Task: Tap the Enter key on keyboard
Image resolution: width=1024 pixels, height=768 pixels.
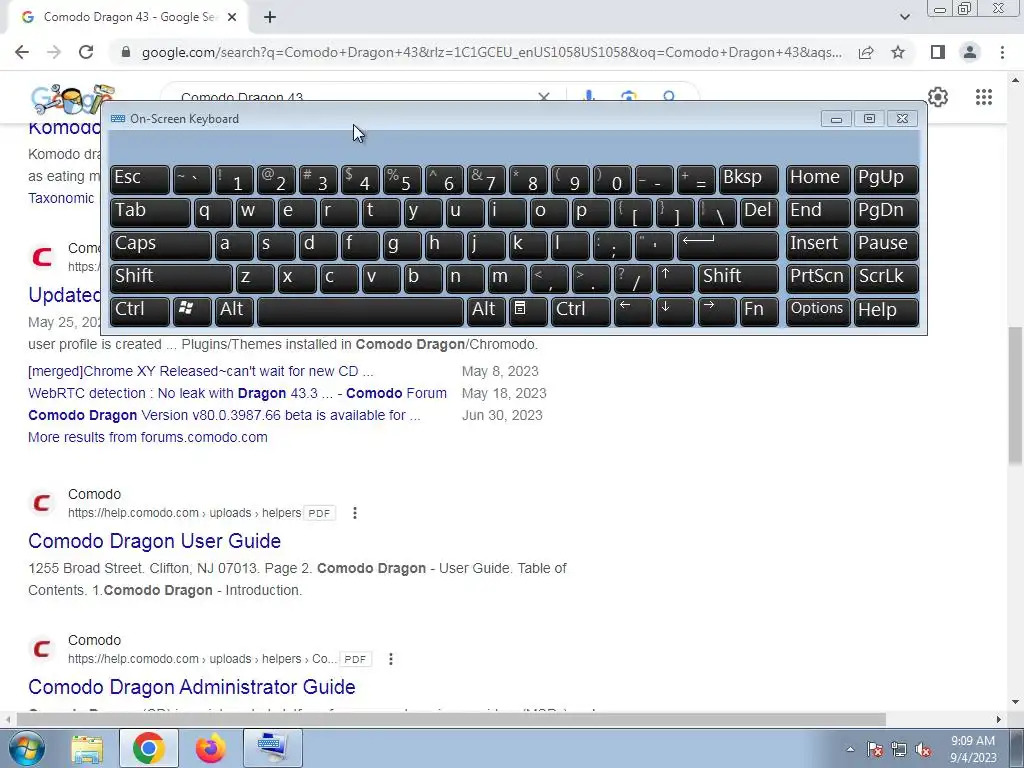Action: point(728,246)
